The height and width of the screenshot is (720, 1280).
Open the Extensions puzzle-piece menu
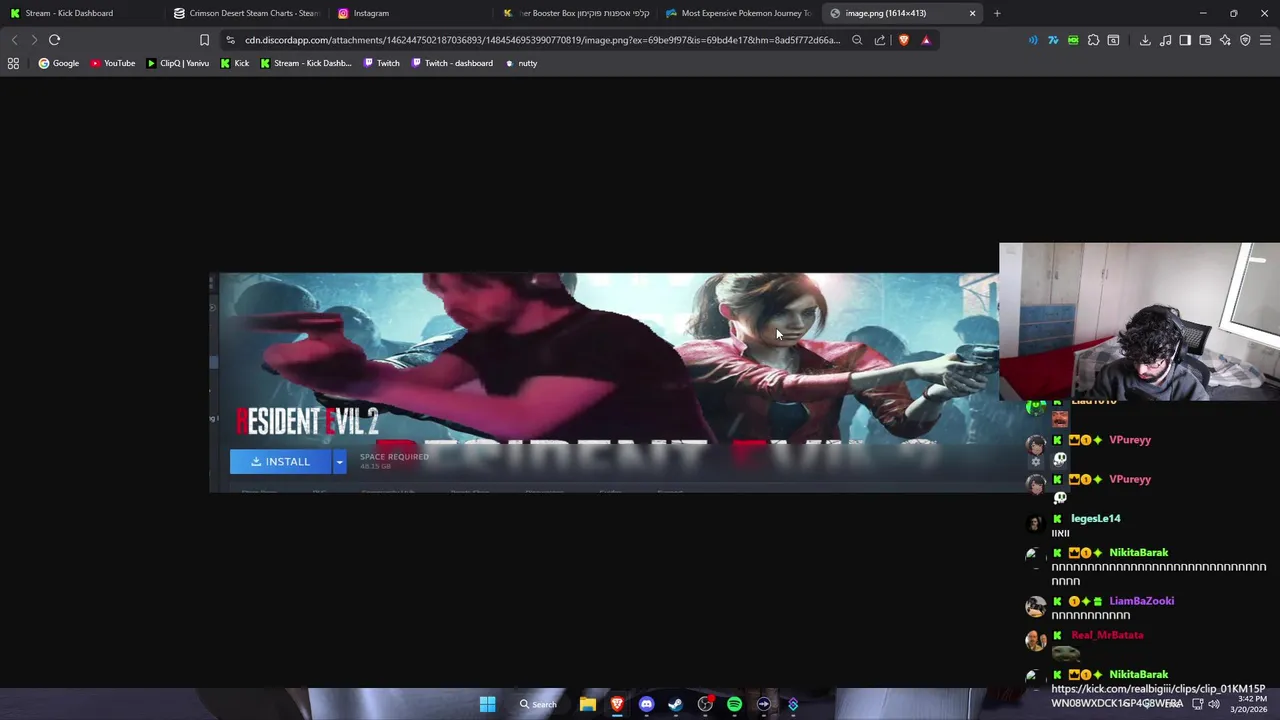[1093, 40]
